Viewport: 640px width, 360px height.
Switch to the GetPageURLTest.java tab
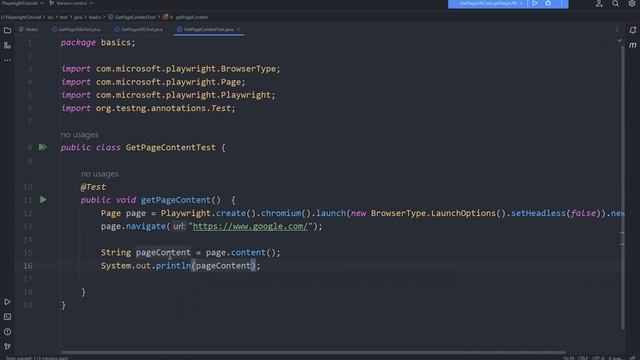tap(139, 29)
